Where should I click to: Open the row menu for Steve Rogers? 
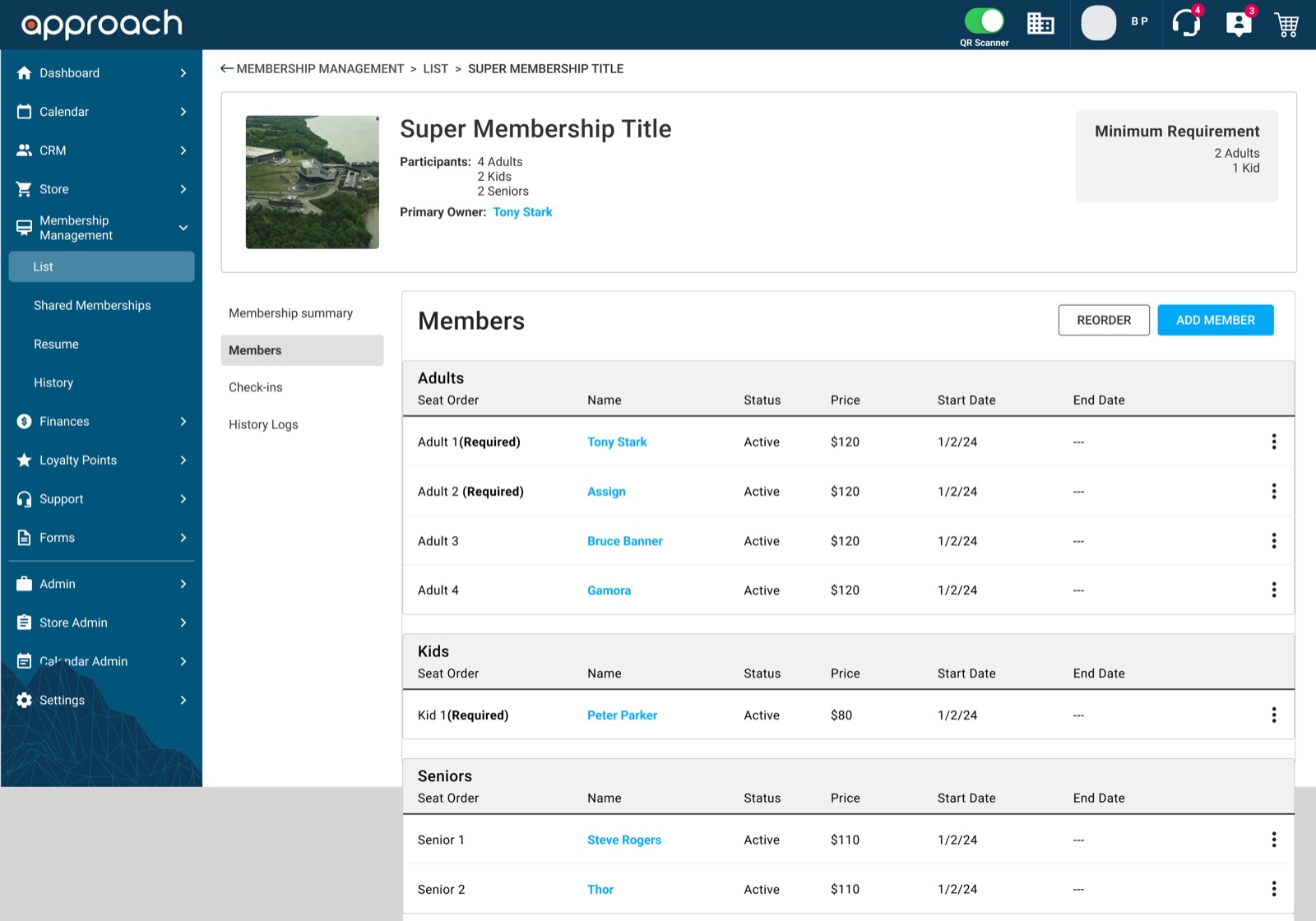tap(1274, 840)
